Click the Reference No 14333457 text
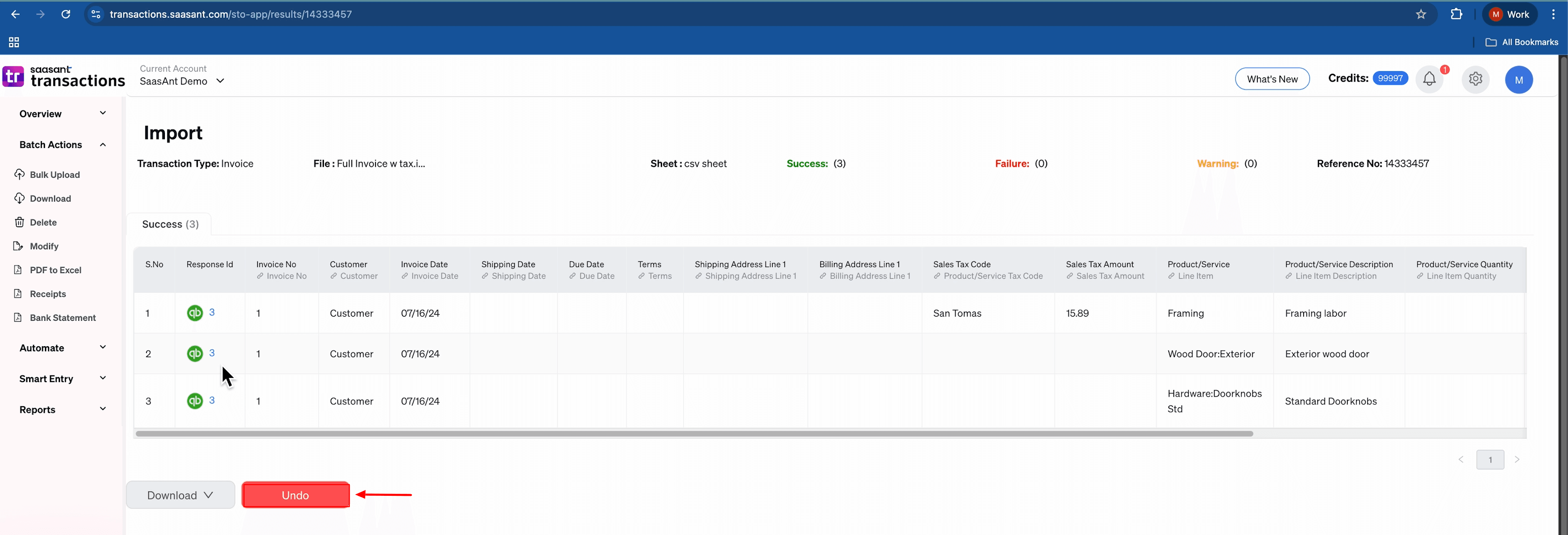1568x535 pixels. [1373, 163]
